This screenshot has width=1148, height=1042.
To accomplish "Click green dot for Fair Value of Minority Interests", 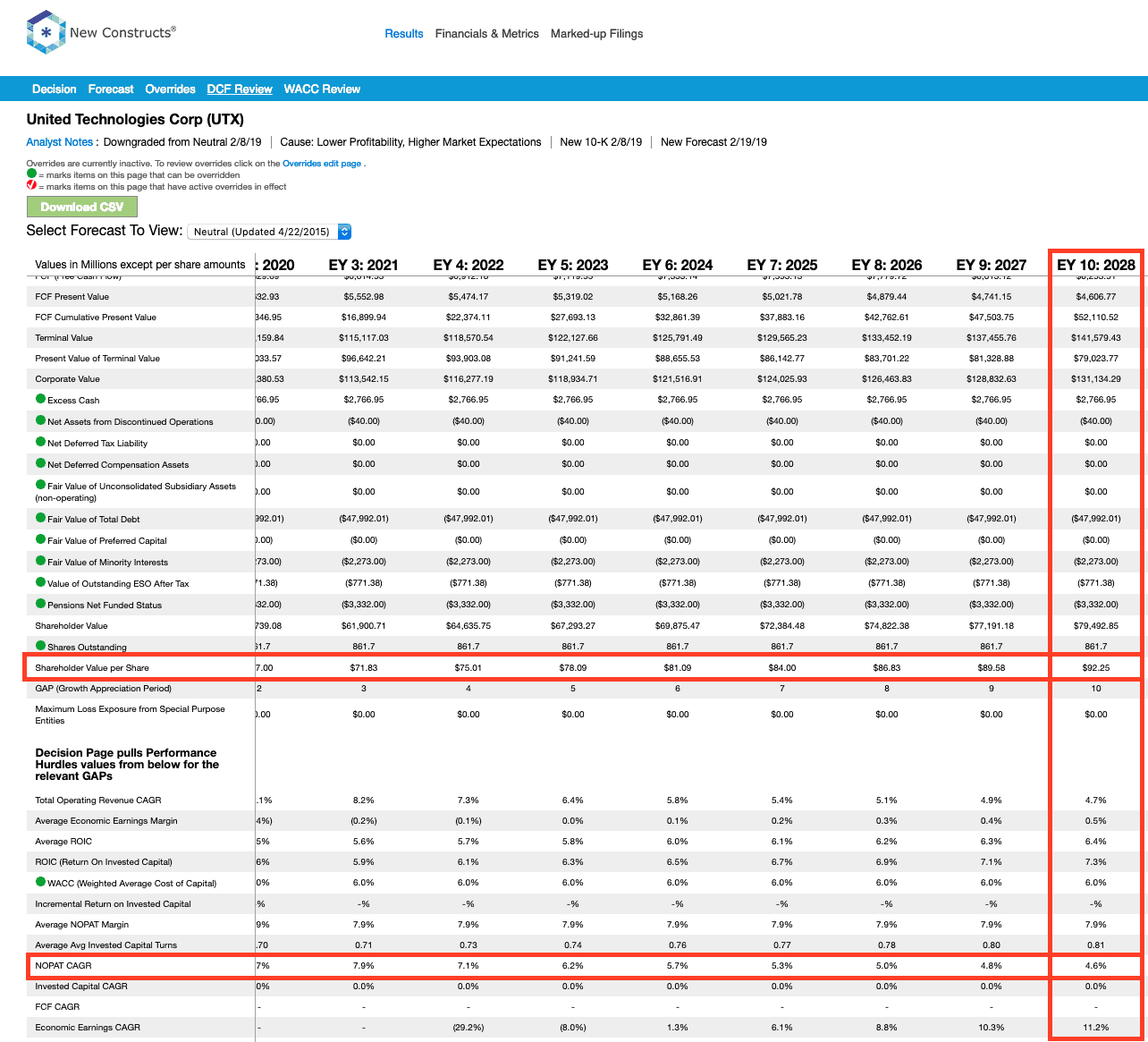I will point(40,561).
